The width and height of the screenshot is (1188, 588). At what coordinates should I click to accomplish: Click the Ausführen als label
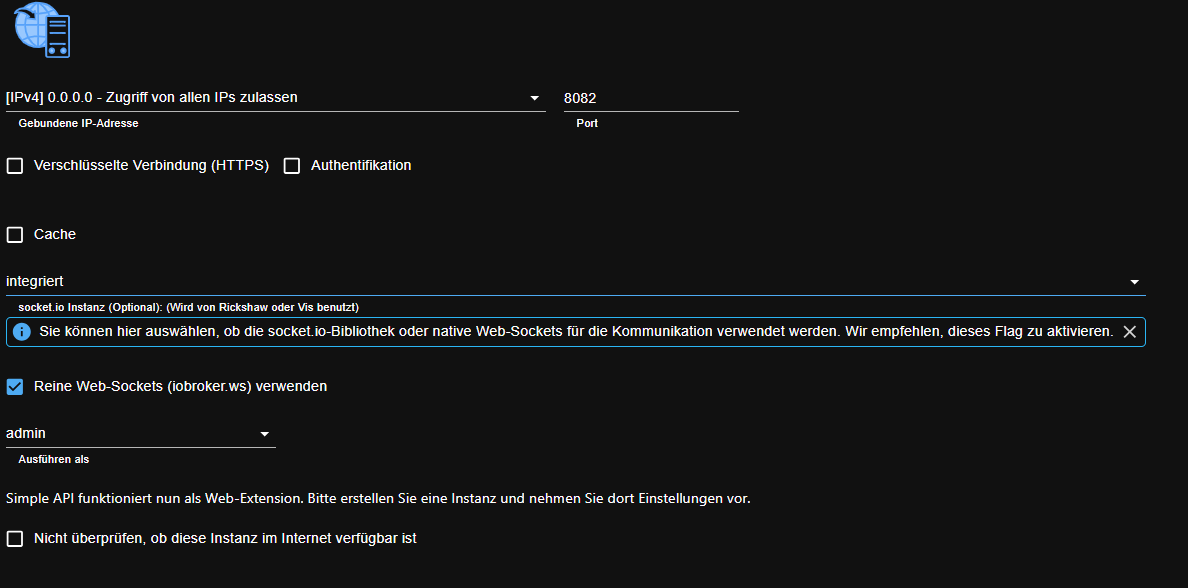point(54,459)
